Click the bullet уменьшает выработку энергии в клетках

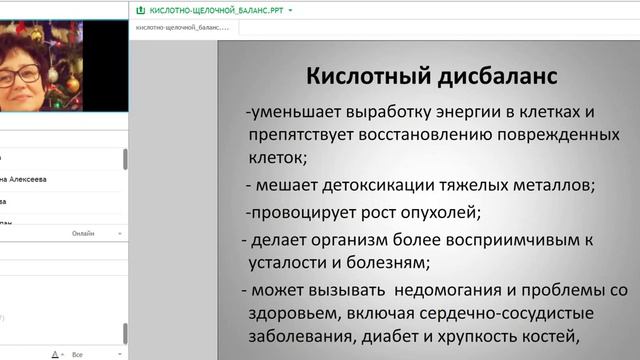[420, 112]
